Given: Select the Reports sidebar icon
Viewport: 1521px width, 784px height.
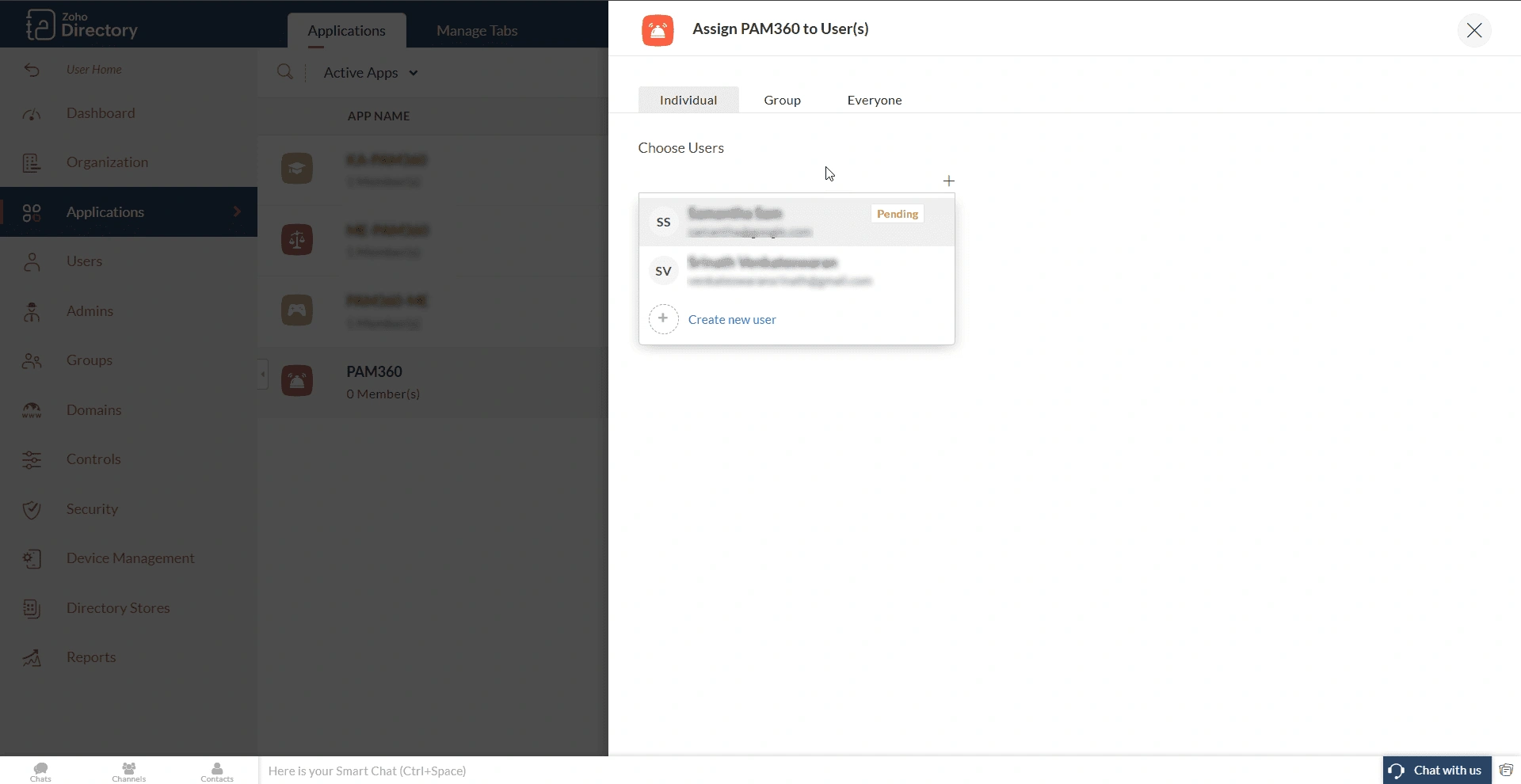Looking at the screenshot, I should [31, 657].
